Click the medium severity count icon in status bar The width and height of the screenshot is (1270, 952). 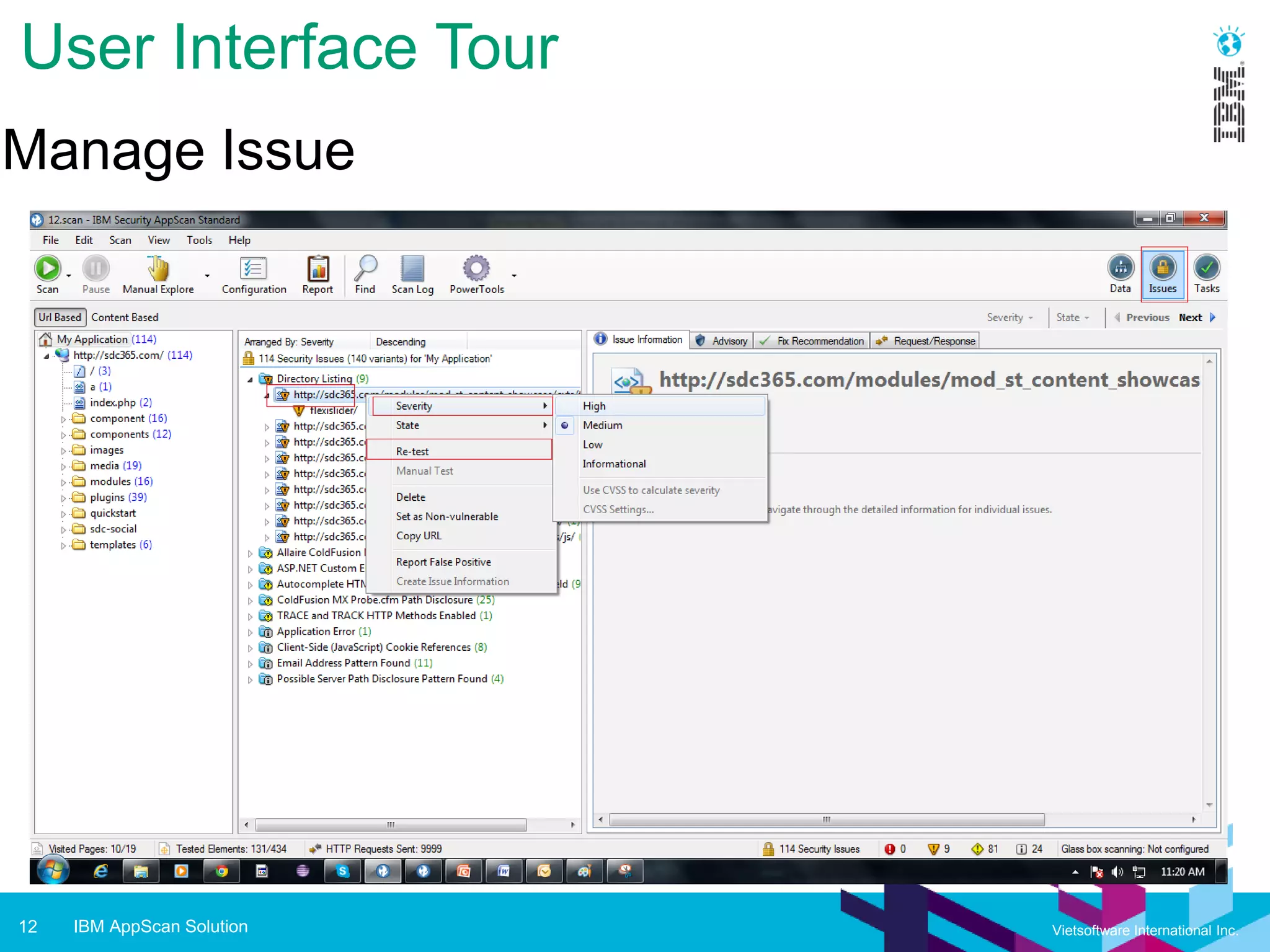[x=933, y=848]
